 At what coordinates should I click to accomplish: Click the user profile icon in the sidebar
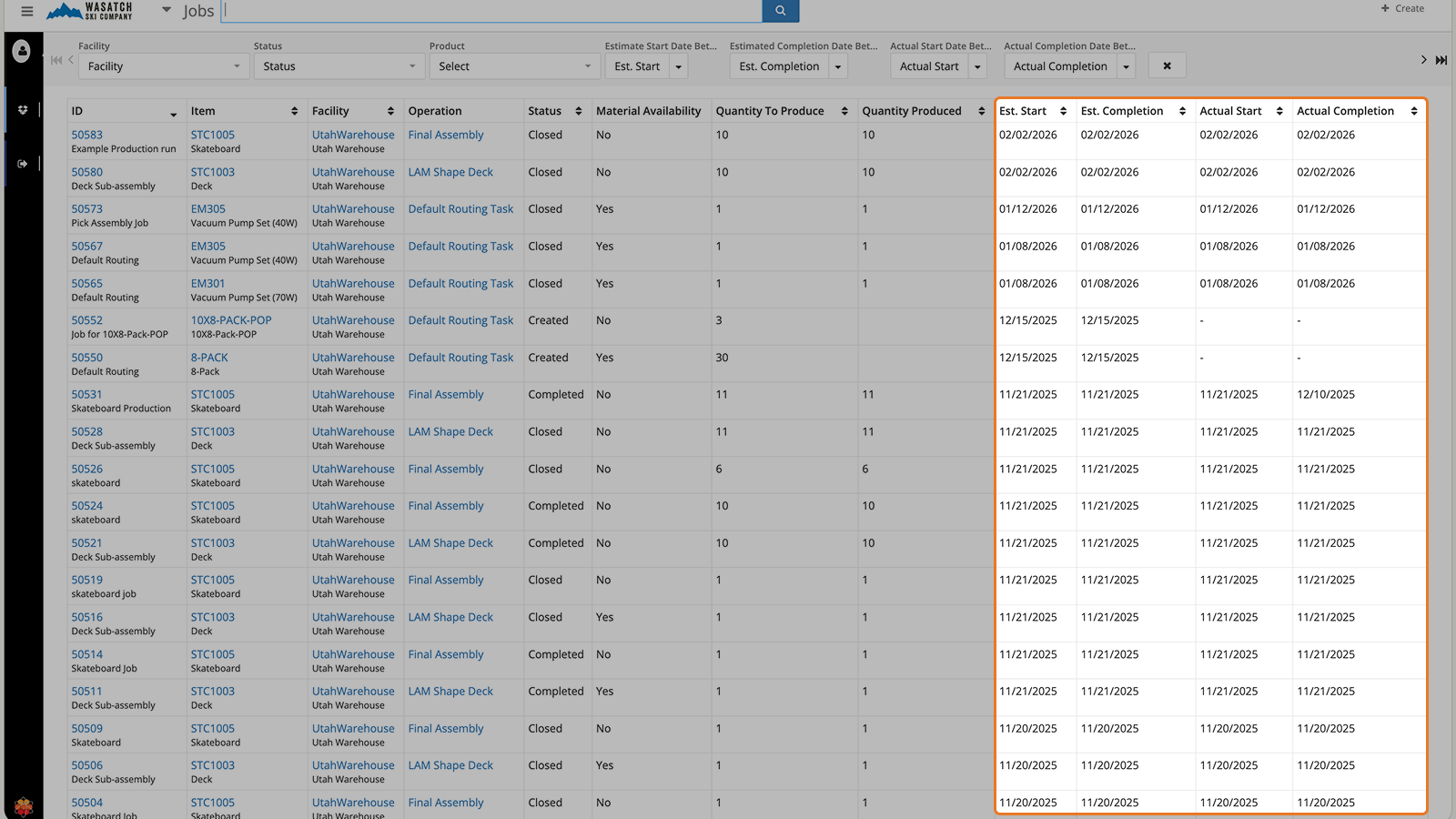point(22,52)
